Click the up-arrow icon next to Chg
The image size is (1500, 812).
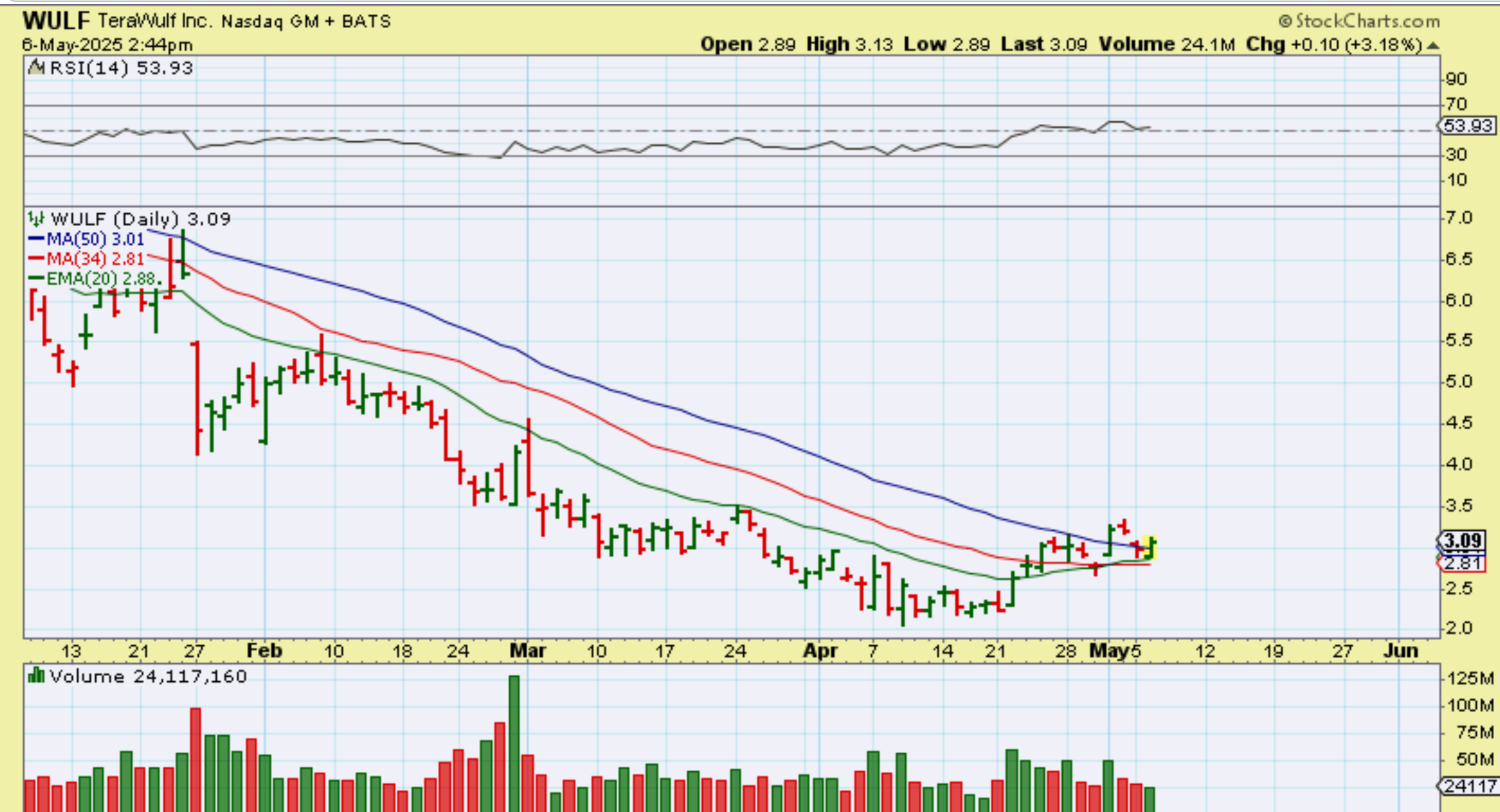coord(1433,45)
